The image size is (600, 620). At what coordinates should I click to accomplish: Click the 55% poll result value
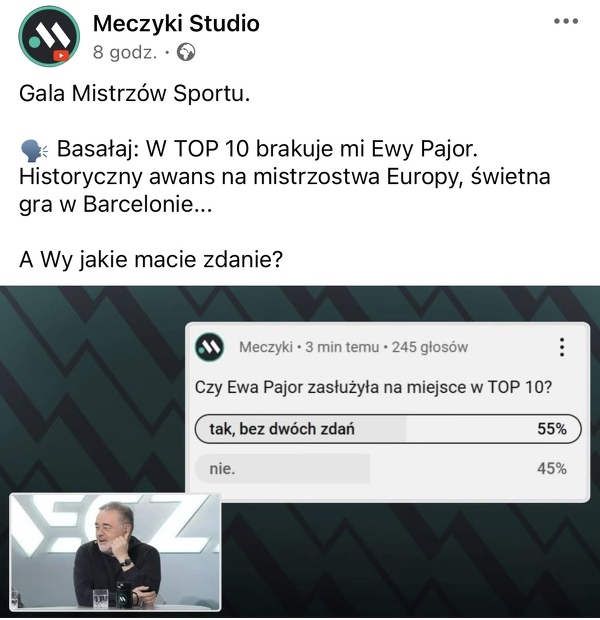[x=552, y=429]
